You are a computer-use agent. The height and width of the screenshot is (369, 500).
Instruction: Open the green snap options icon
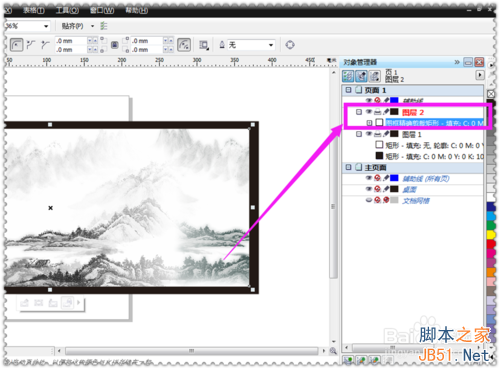(104, 26)
